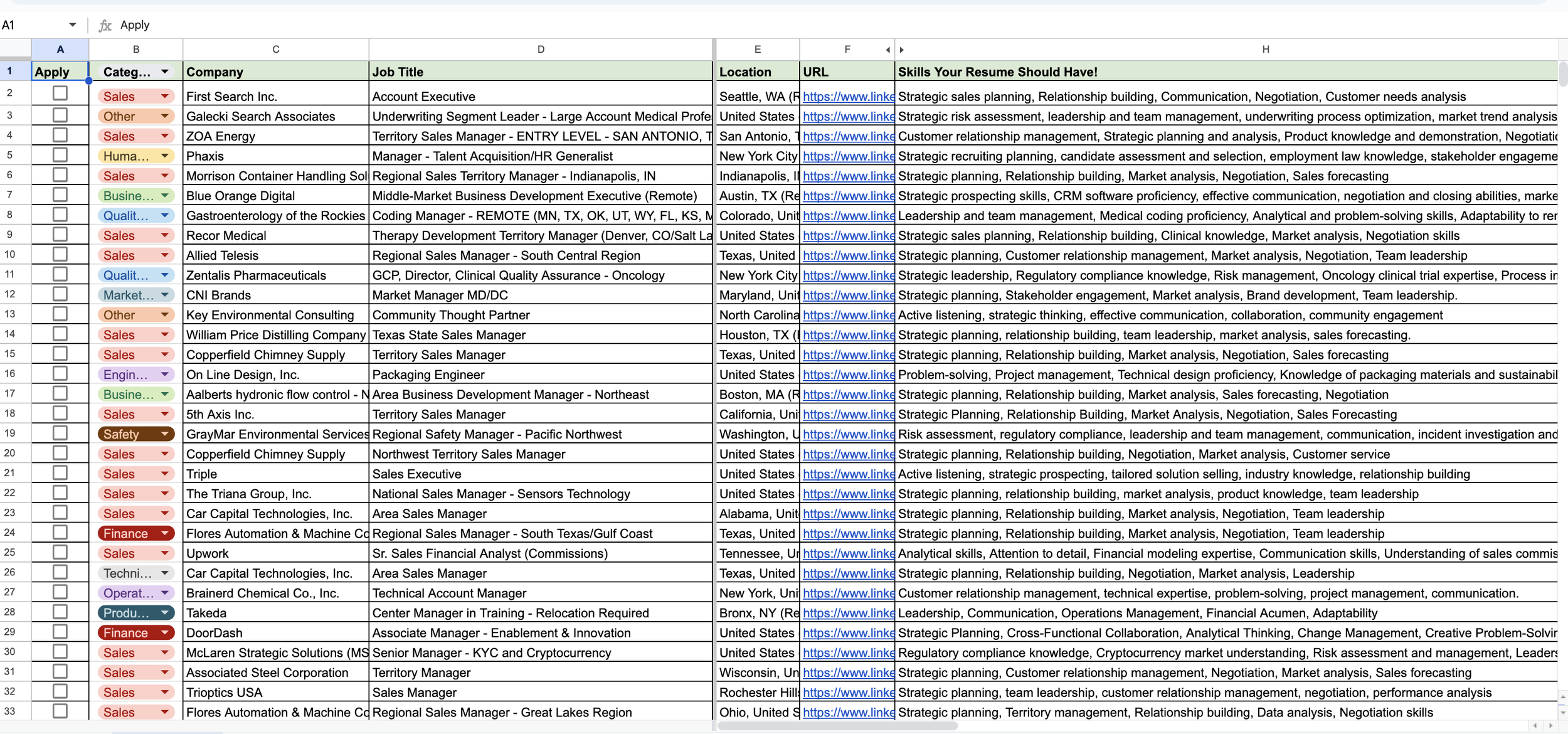
Task: Open LinkedIn URL for ZOA Energy
Action: click(848, 136)
